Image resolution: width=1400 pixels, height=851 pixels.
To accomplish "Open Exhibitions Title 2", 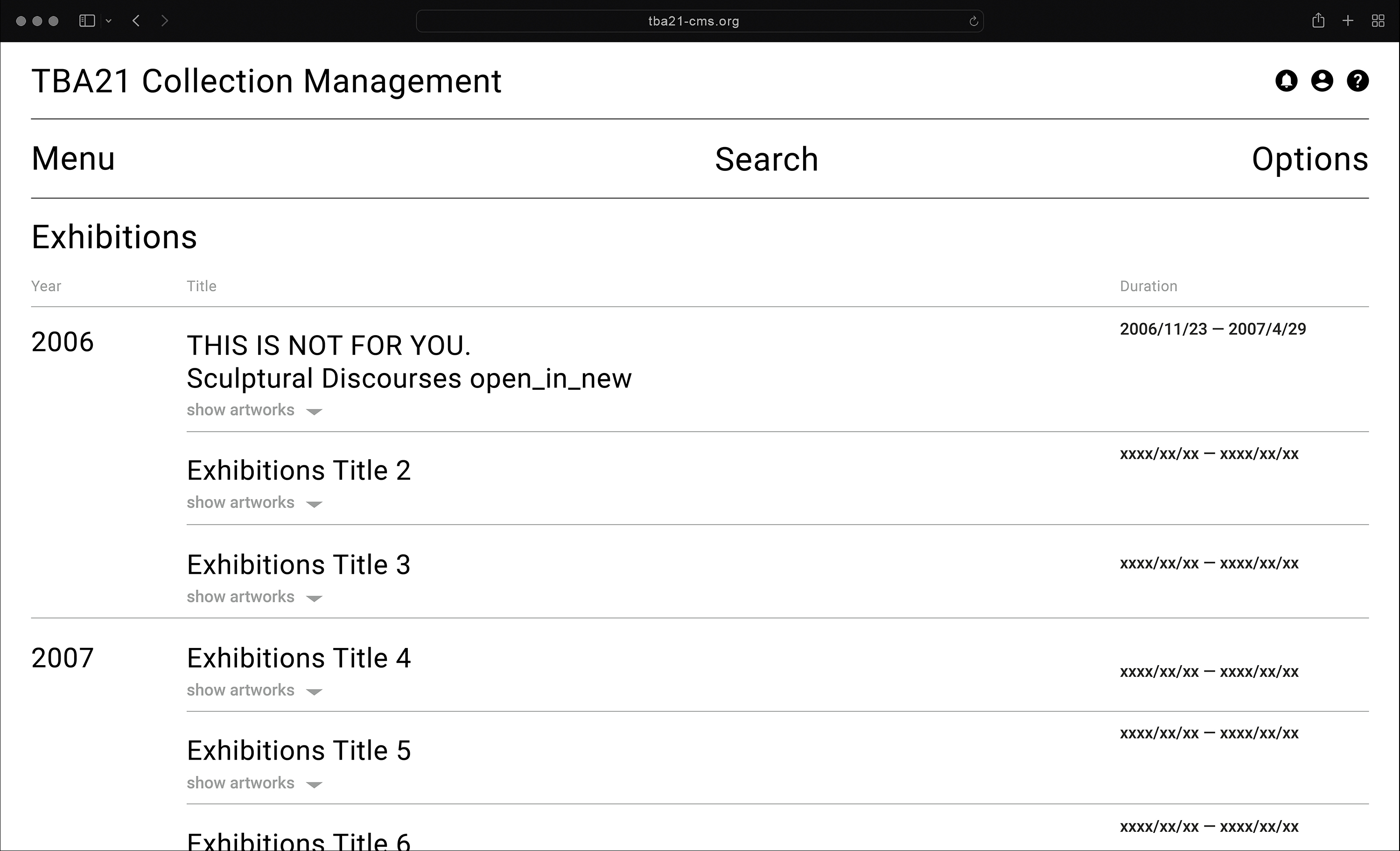I will tap(299, 471).
